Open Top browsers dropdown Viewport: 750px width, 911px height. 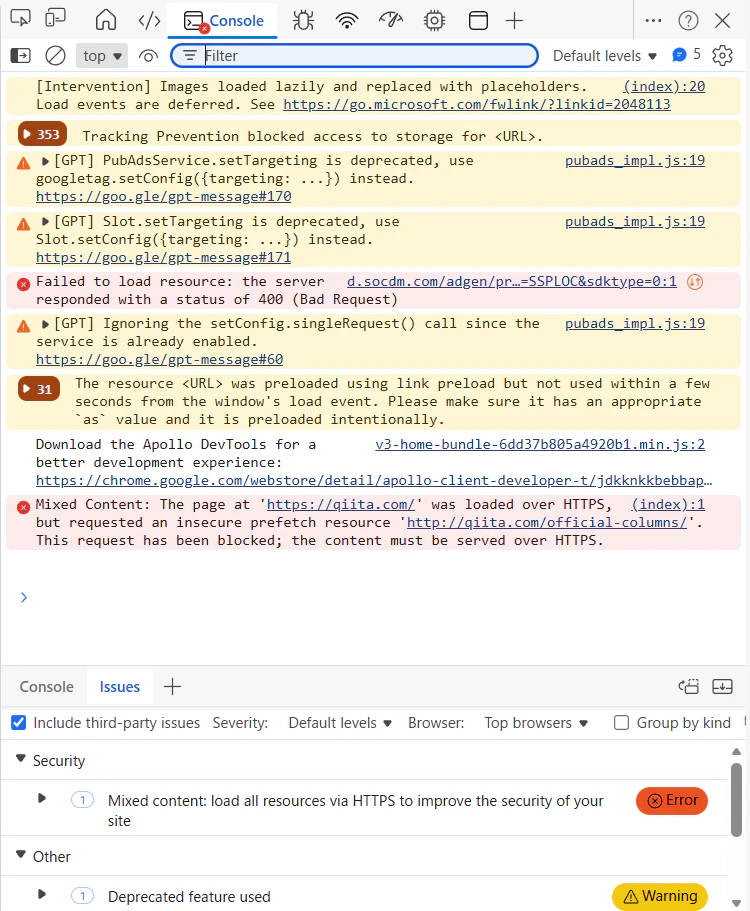536,723
